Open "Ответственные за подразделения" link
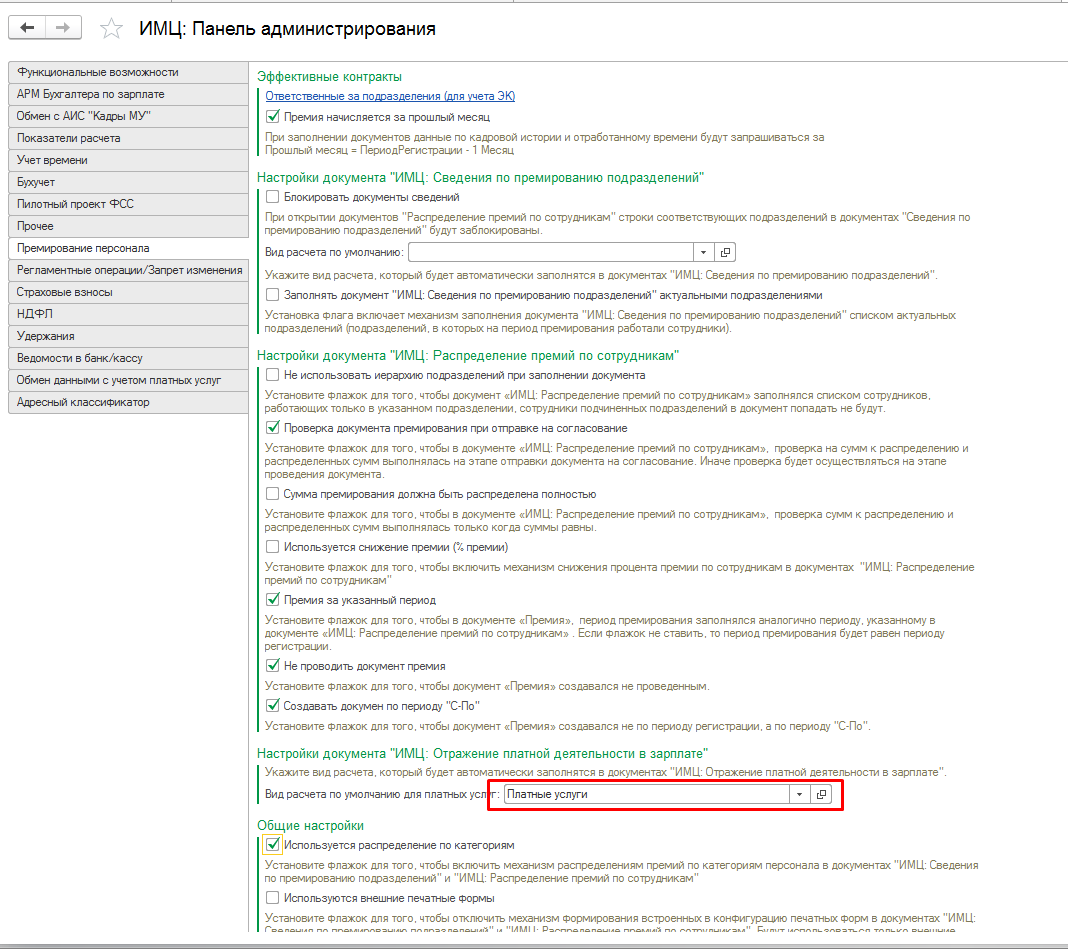This screenshot has width=1068, height=949. point(390,96)
